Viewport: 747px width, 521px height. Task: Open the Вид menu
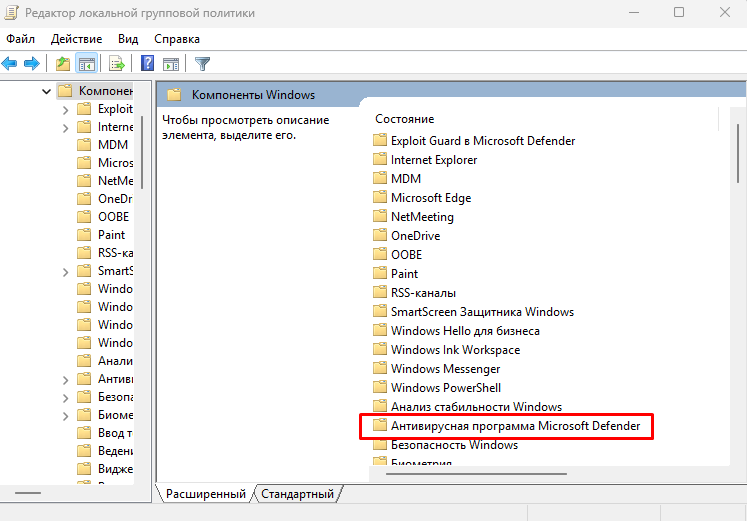coord(128,39)
